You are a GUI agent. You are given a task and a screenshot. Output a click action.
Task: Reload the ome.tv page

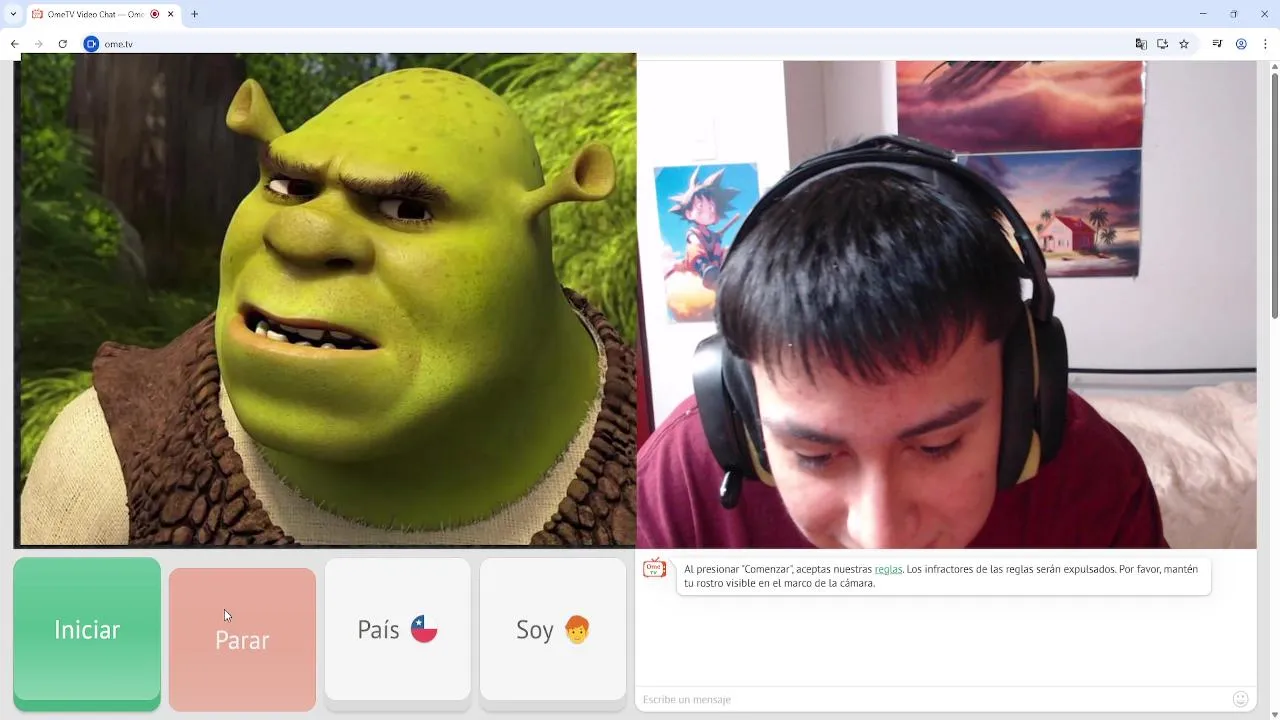coord(63,44)
